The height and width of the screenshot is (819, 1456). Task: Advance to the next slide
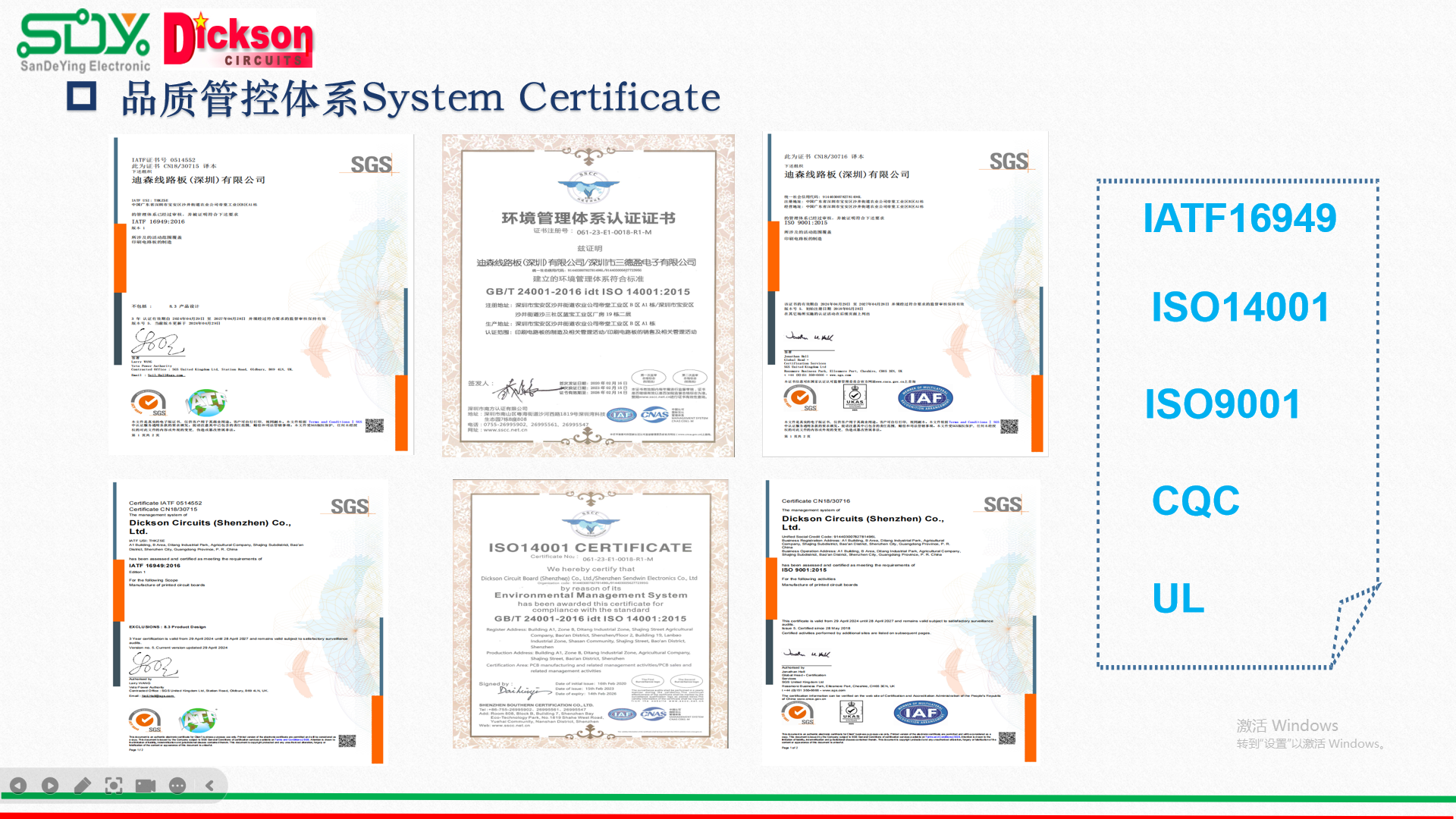[x=50, y=786]
